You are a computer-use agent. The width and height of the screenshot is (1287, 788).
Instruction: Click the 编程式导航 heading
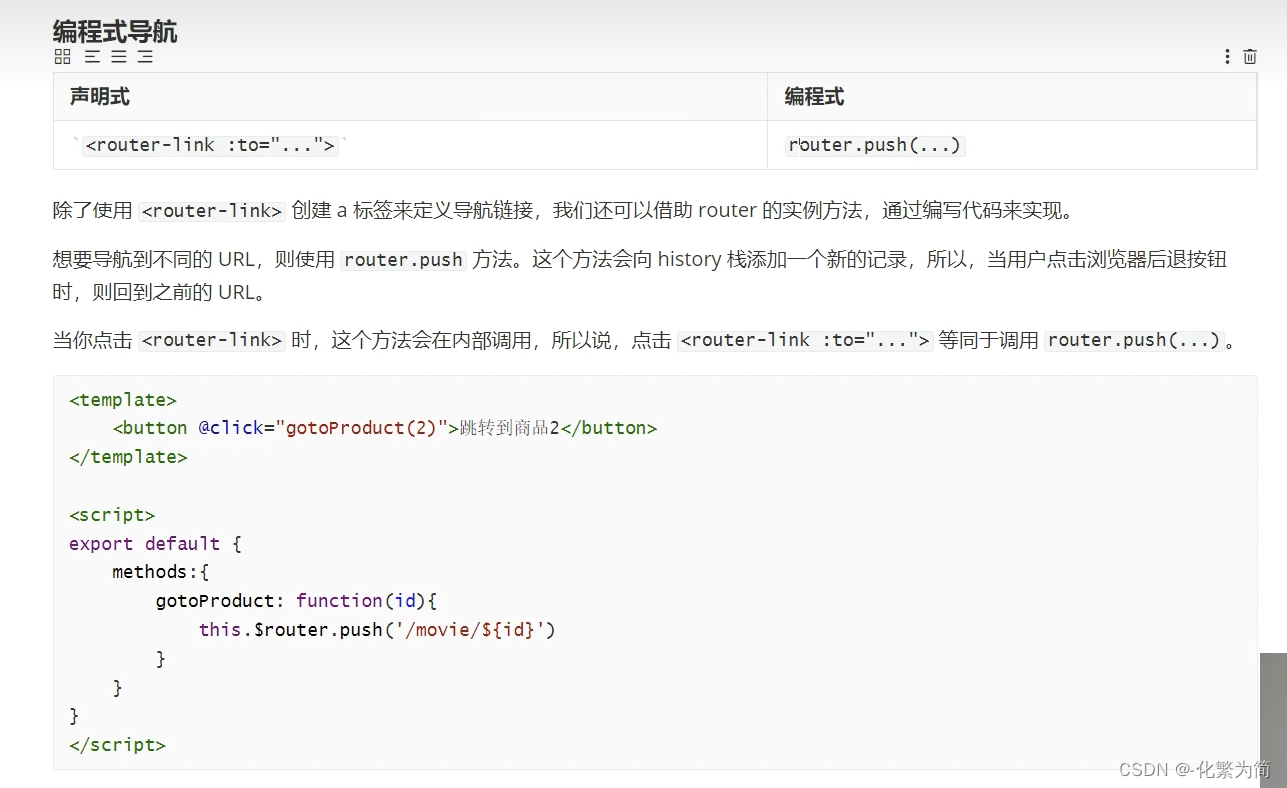[115, 31]
